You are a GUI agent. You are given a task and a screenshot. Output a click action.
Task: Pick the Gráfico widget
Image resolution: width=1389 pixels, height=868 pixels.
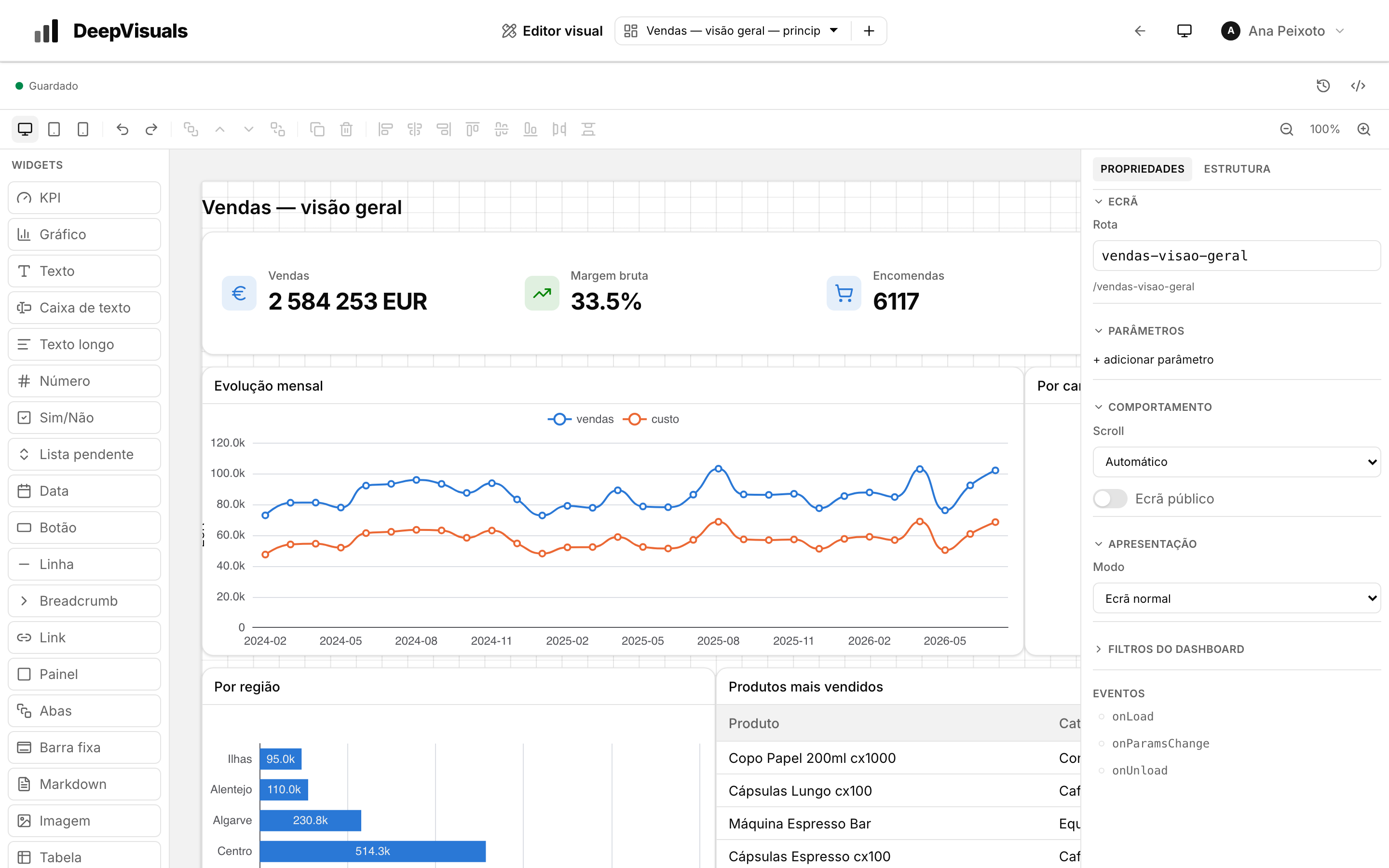[x=84, y=234]
